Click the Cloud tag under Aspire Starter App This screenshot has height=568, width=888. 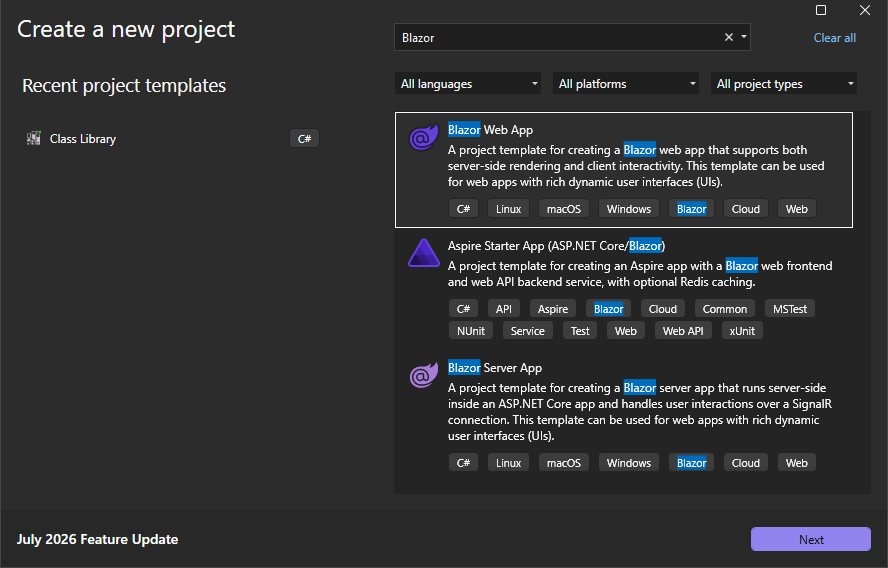pyautogui.click(x=663, y=309)
